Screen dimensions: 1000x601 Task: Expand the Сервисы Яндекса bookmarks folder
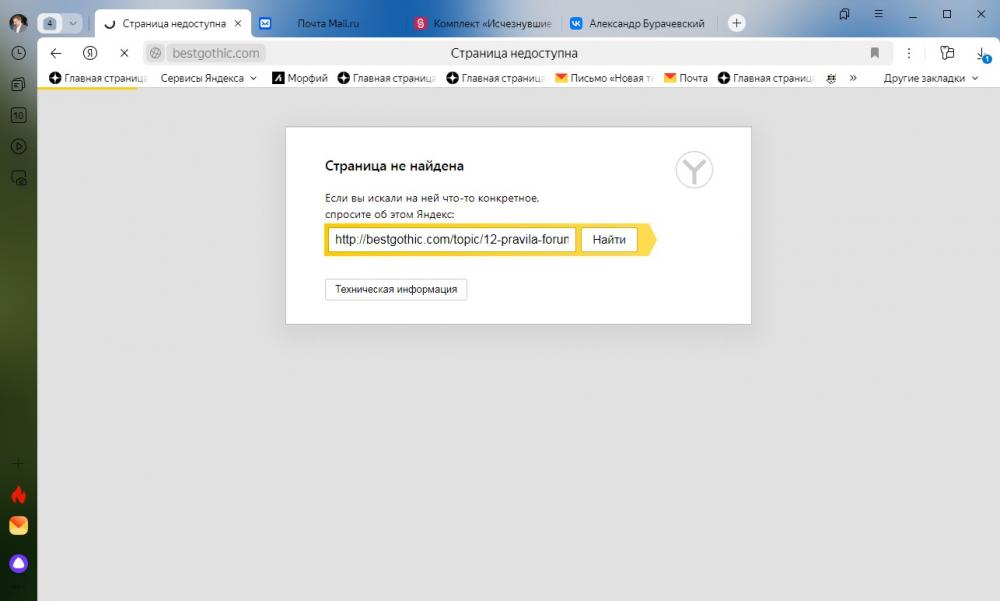click(x=208, y=78)
